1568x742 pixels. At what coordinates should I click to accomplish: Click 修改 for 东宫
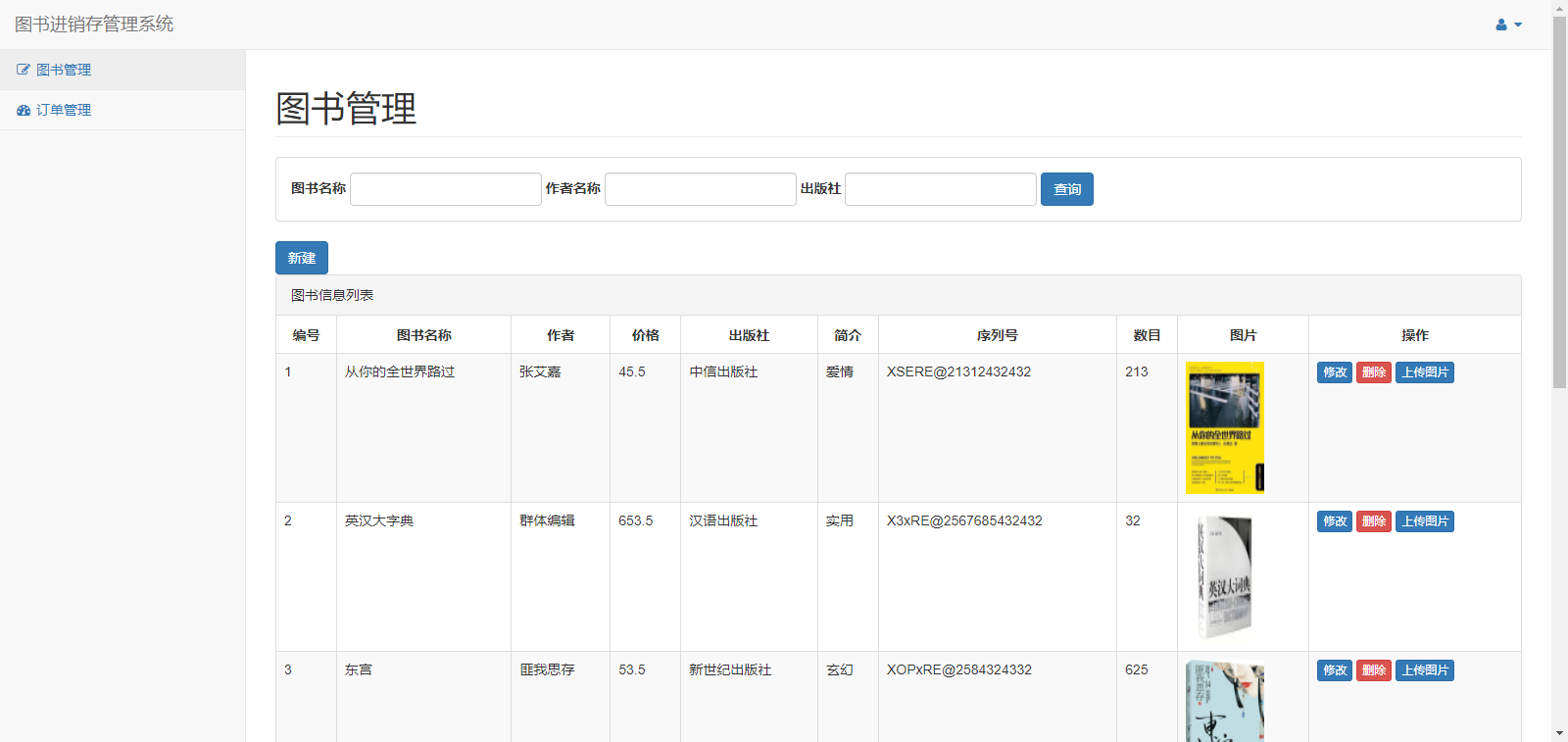click(x=1335, y=670)
